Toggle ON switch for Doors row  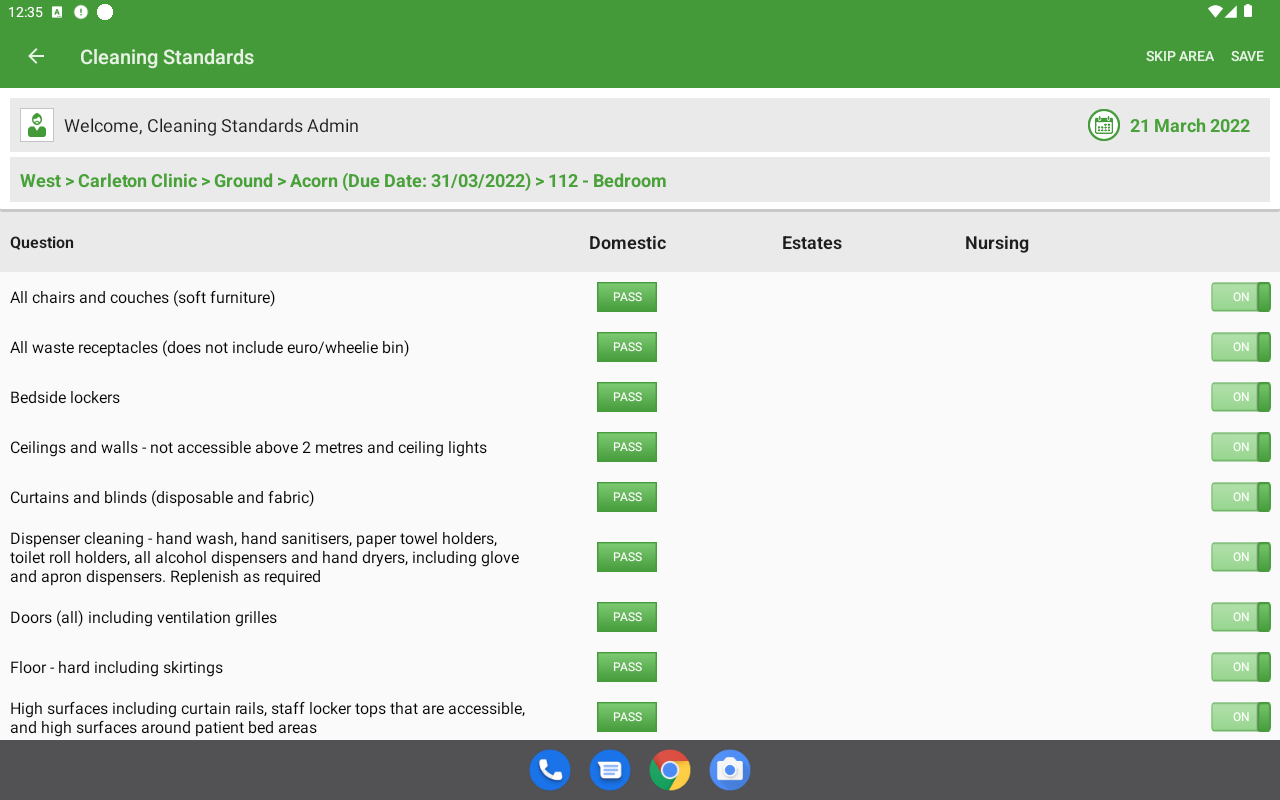click(1241, 617)
